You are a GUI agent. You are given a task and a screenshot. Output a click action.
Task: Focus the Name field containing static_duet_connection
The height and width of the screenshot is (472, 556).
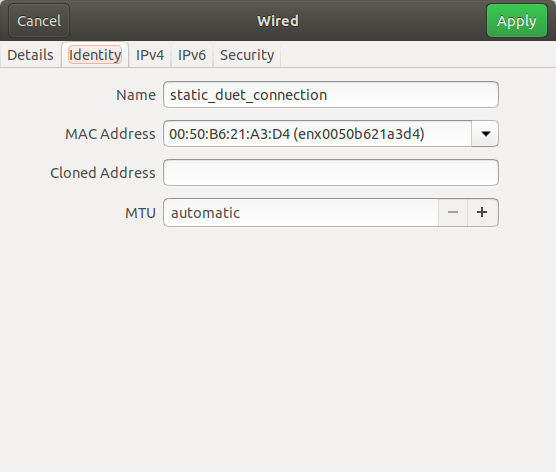(331, 95)
